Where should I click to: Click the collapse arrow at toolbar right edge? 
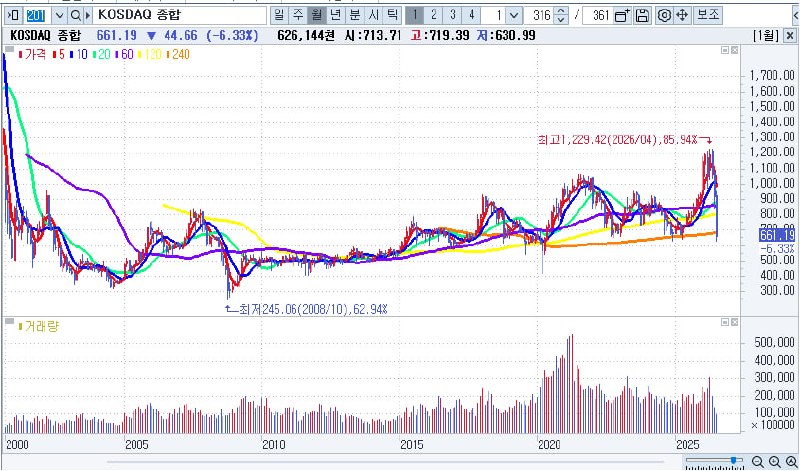click(x=796, y=16)
